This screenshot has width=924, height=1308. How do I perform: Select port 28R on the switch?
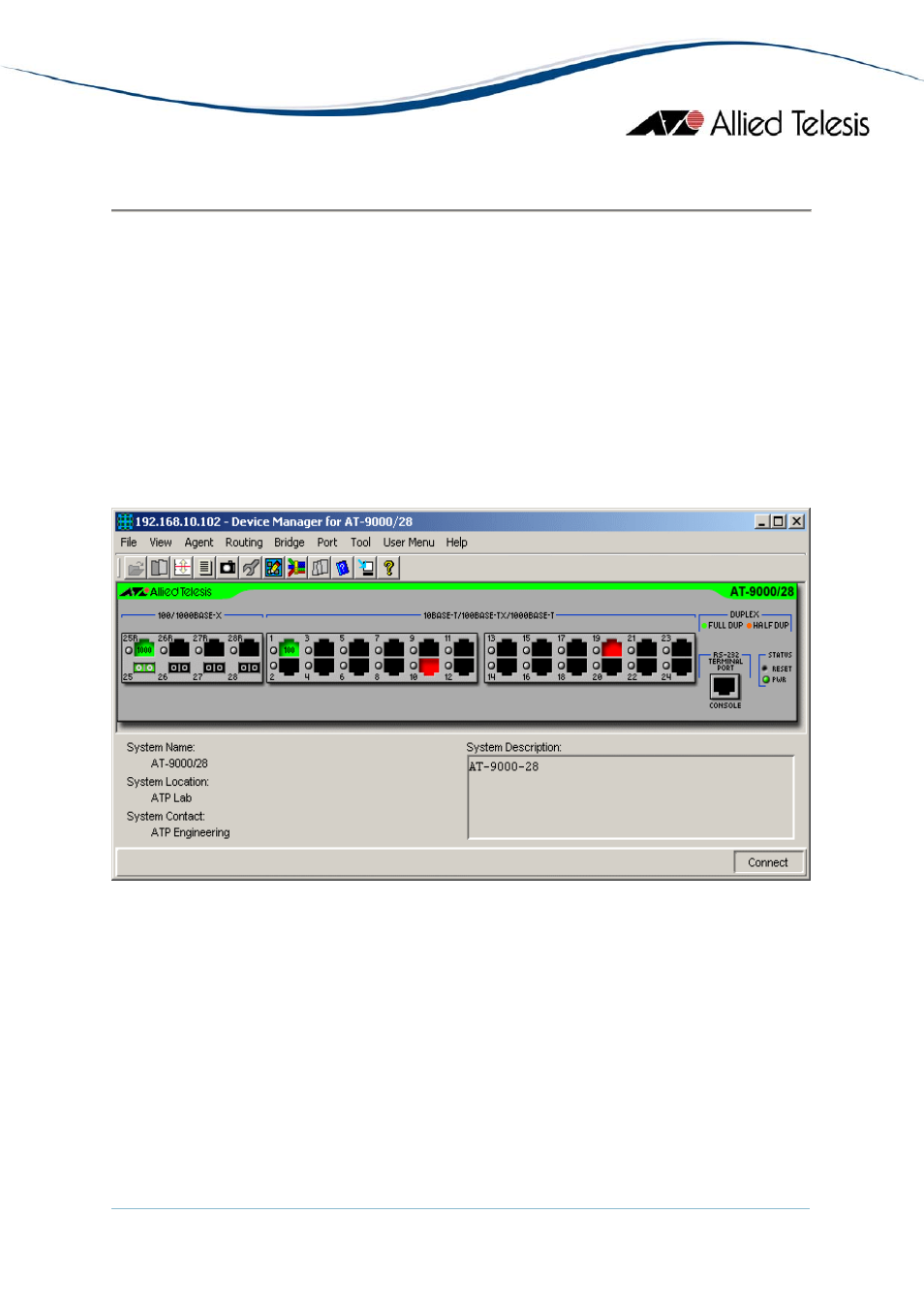click(249, 648)
